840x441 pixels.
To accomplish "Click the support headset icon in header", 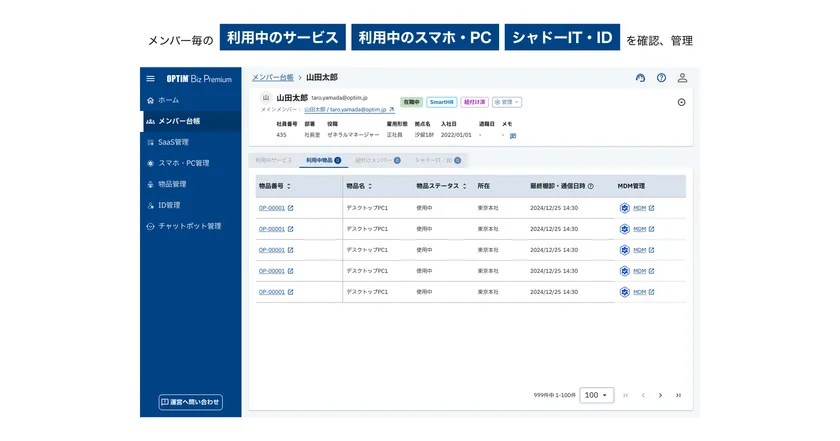I will 640,78.
